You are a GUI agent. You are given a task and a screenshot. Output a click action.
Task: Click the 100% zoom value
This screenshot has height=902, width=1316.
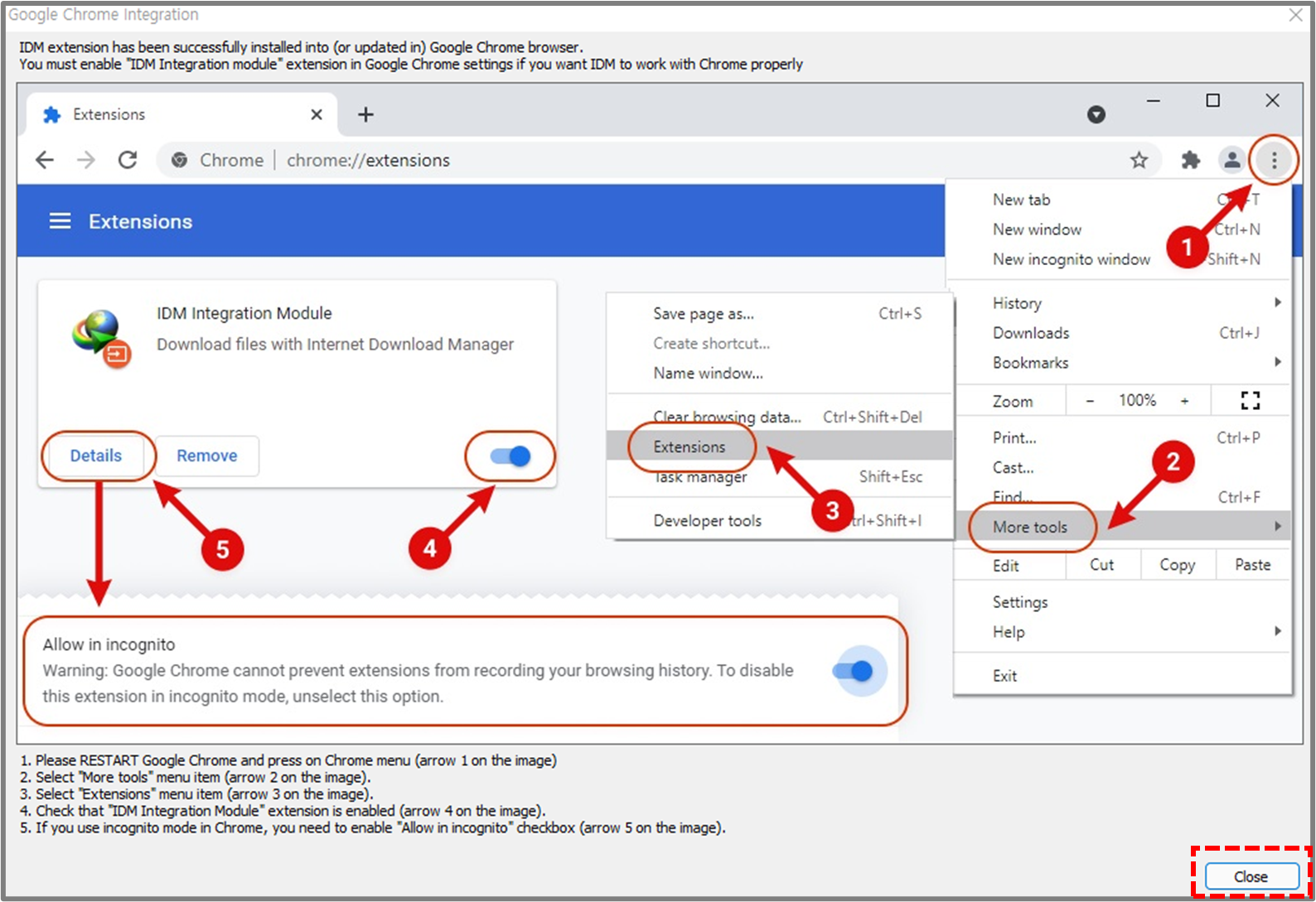click(1138, 401)
